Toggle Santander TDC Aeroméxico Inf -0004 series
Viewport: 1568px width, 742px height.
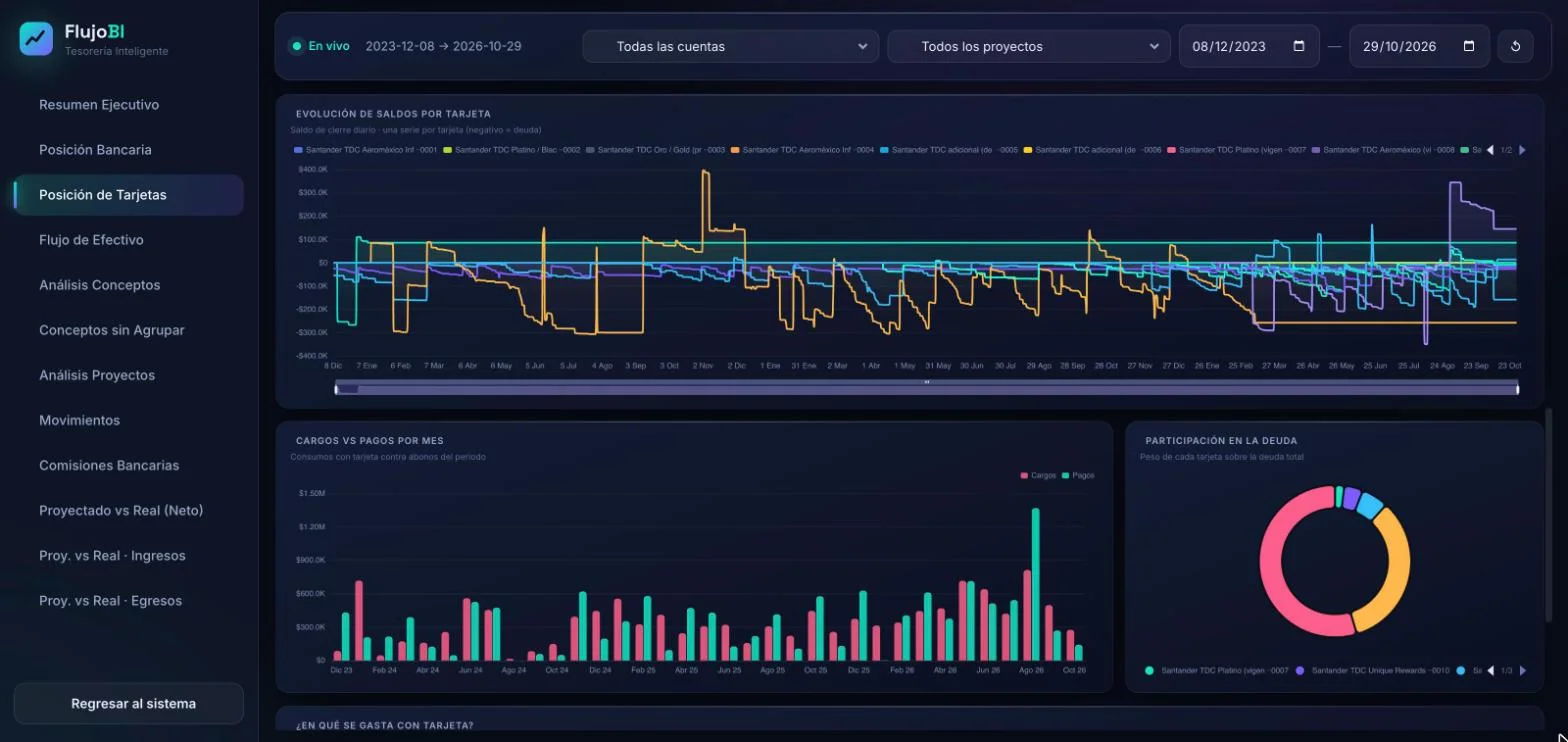(x=802, y=150)
